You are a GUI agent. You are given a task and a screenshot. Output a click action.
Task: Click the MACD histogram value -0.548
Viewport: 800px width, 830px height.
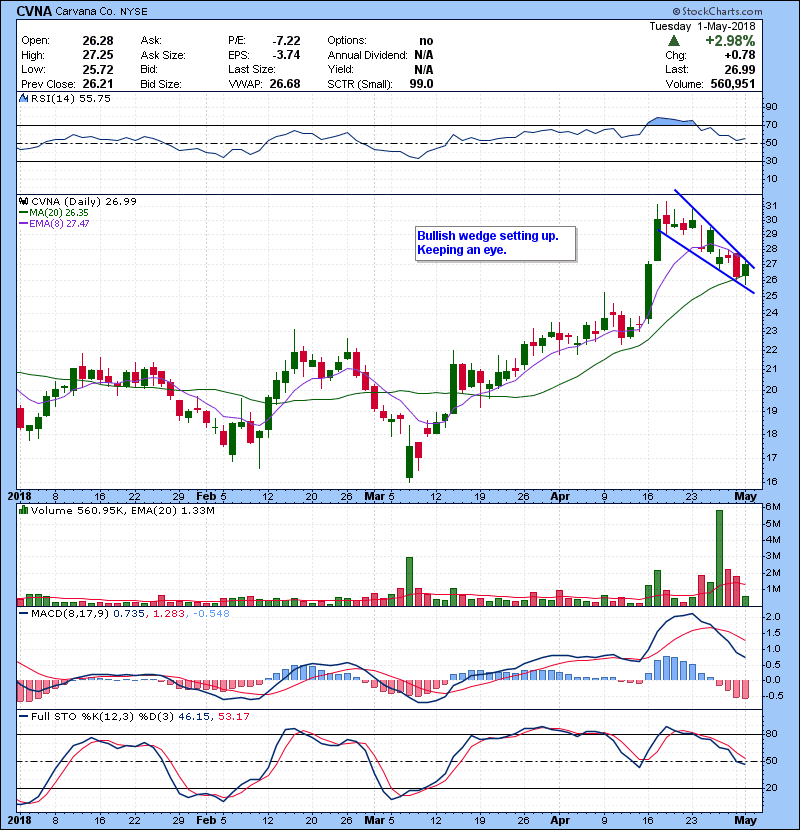coord(211,614)
